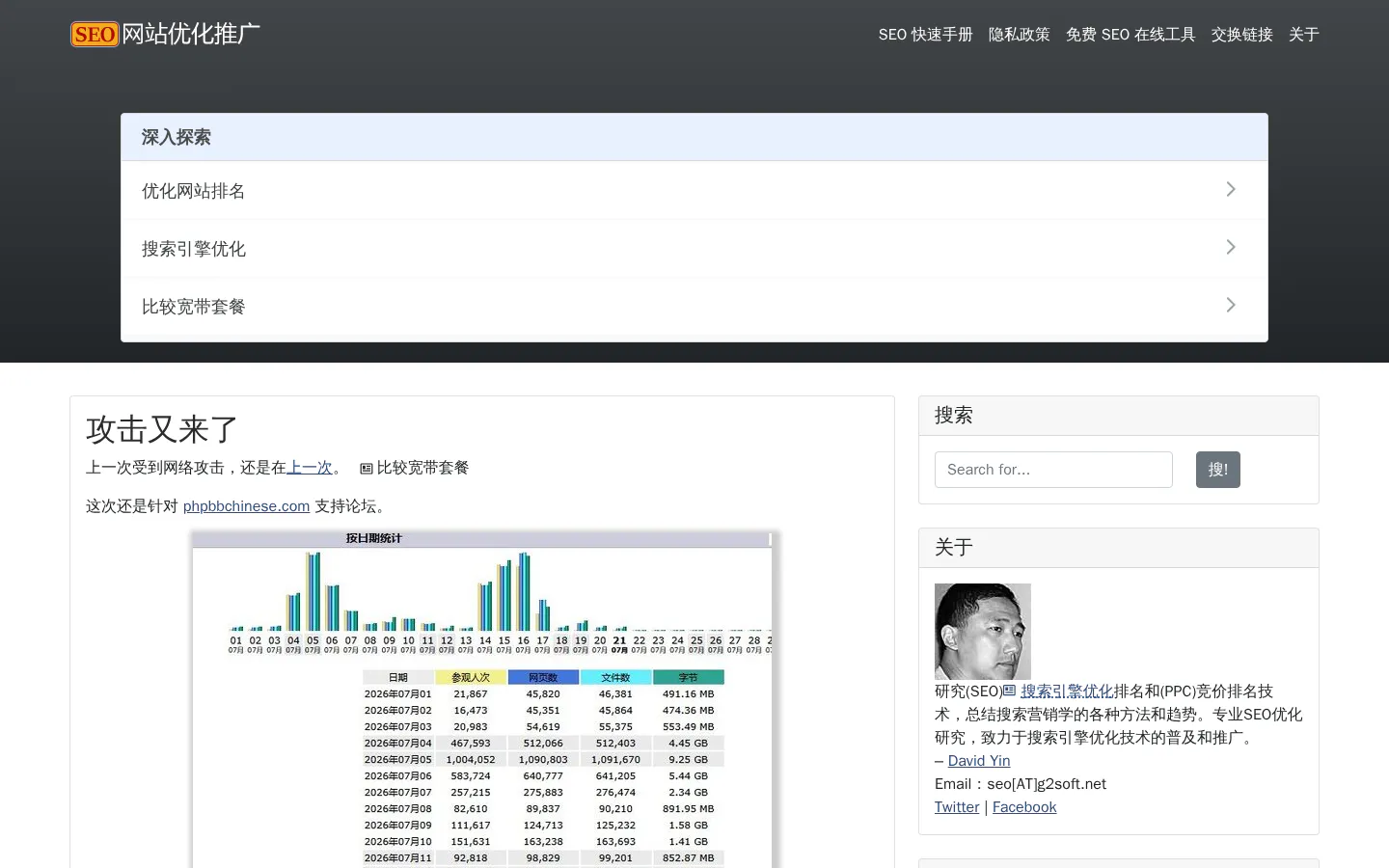1389x868 pixels.
Task: Click the 5.44 GB cell
Action: pos(688,775)
